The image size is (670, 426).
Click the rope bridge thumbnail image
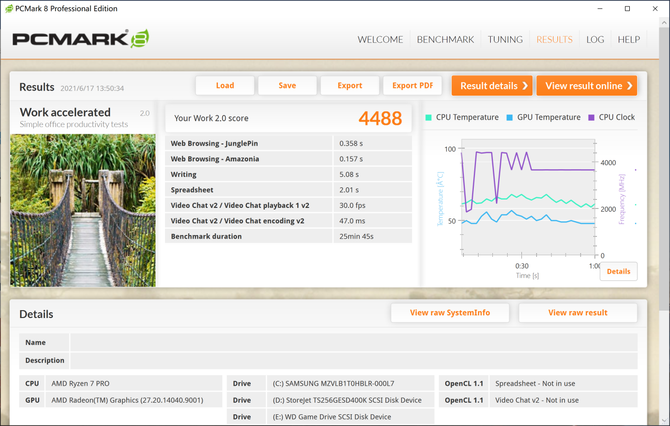(x=82, y=210)
